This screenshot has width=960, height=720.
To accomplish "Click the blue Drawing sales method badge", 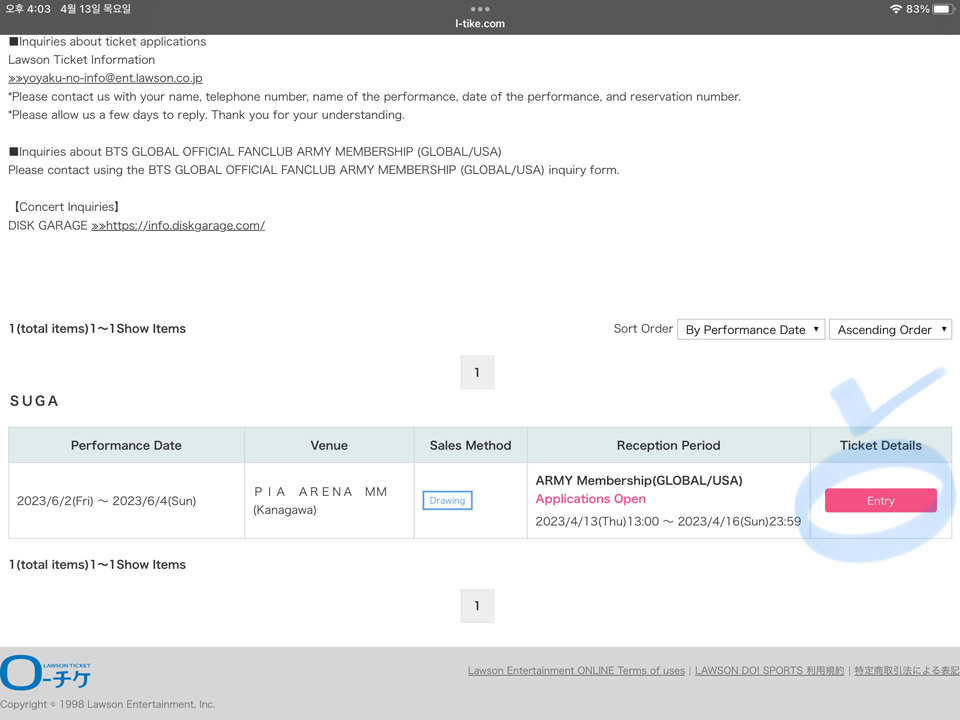I will pyautogui.click(x=447, y=500).
